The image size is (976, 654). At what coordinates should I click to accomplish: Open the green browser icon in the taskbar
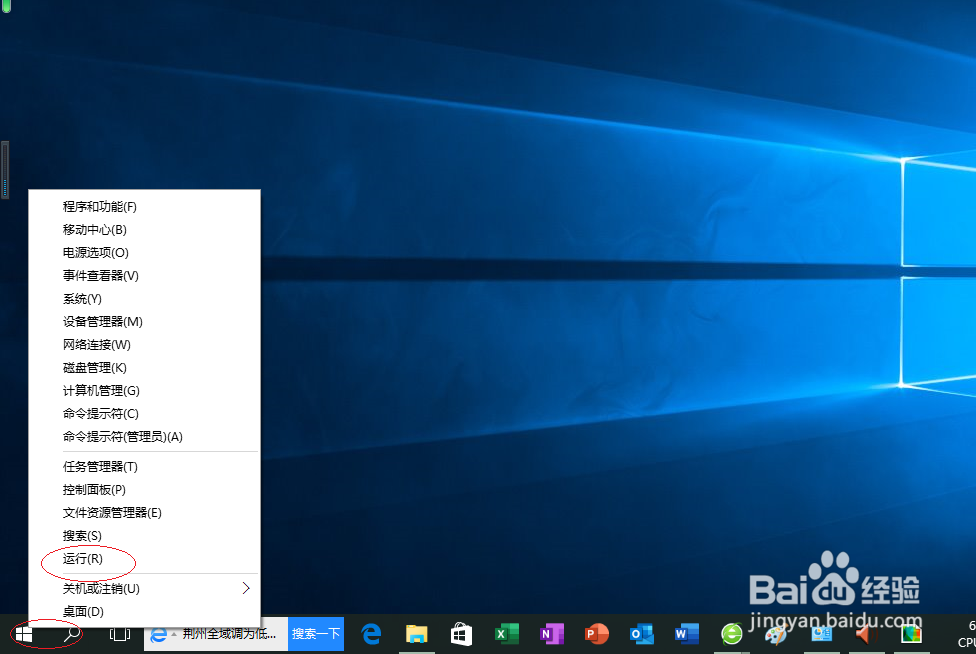point(731,634)
